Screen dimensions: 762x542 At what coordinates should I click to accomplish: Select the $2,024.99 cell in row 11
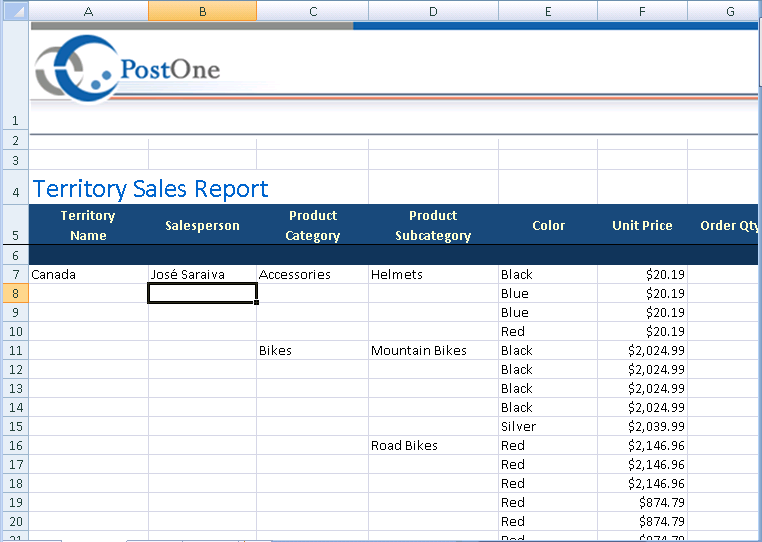[x=642, y=350]
